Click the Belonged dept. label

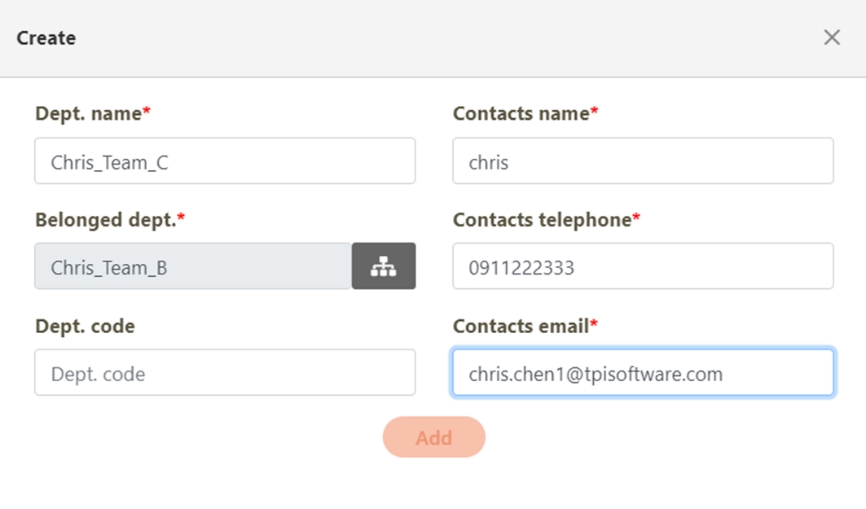pyautogui.click(x=105, y=220)
